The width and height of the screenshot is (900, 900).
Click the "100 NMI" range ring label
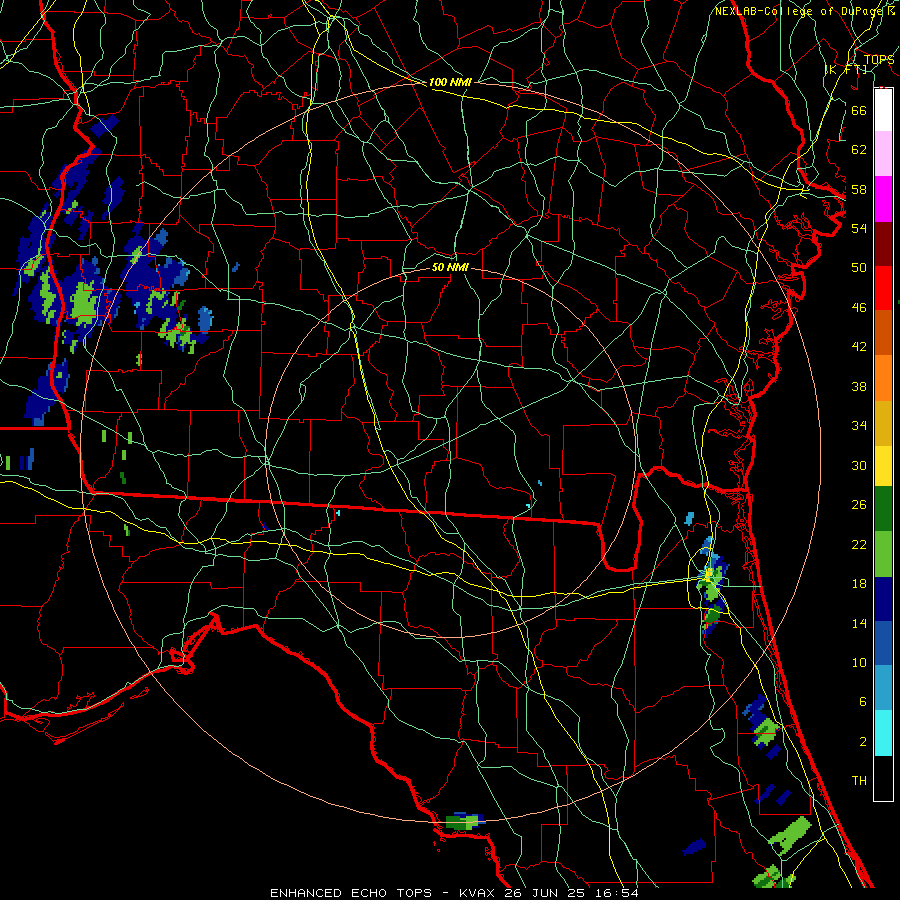pyautogui.click(x=450, y=82)
